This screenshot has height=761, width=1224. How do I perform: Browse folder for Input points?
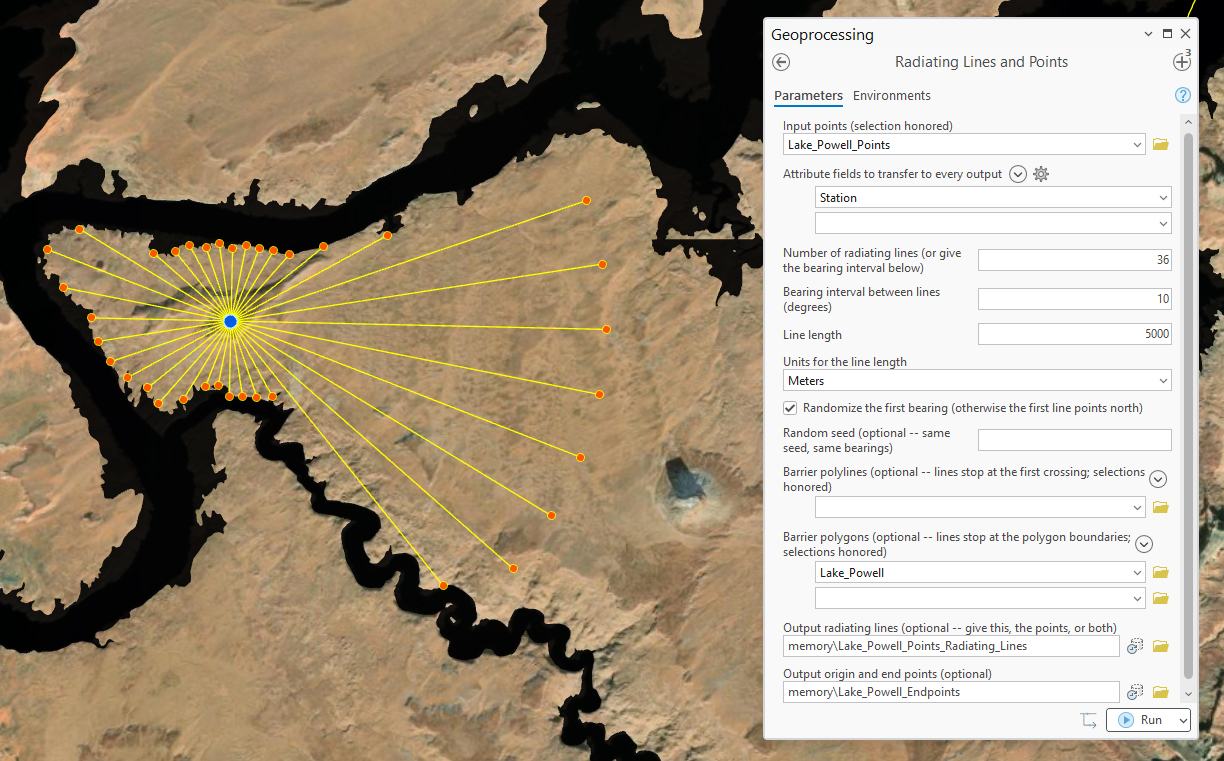tap(1160, 145)
